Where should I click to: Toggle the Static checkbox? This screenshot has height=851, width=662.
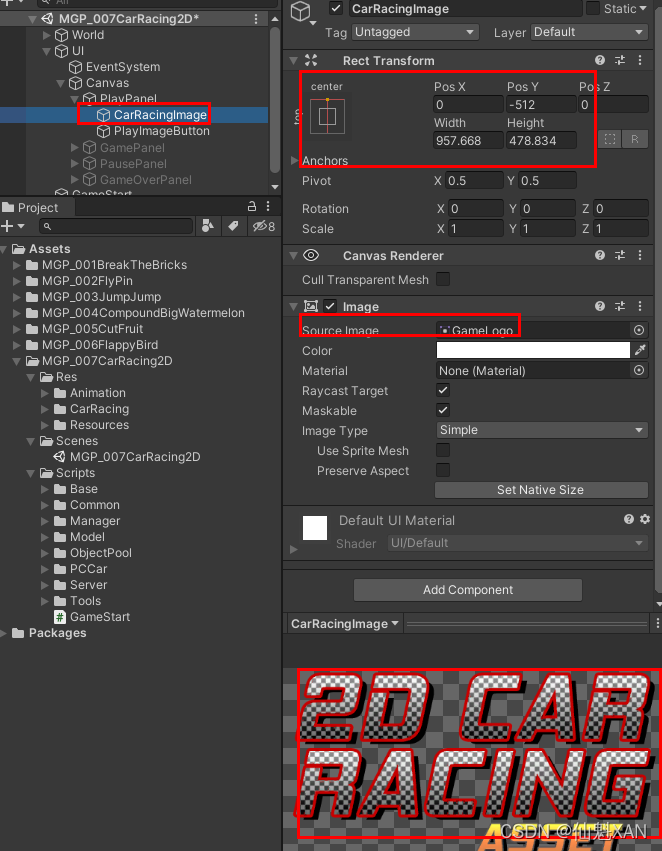coord(593,8)
